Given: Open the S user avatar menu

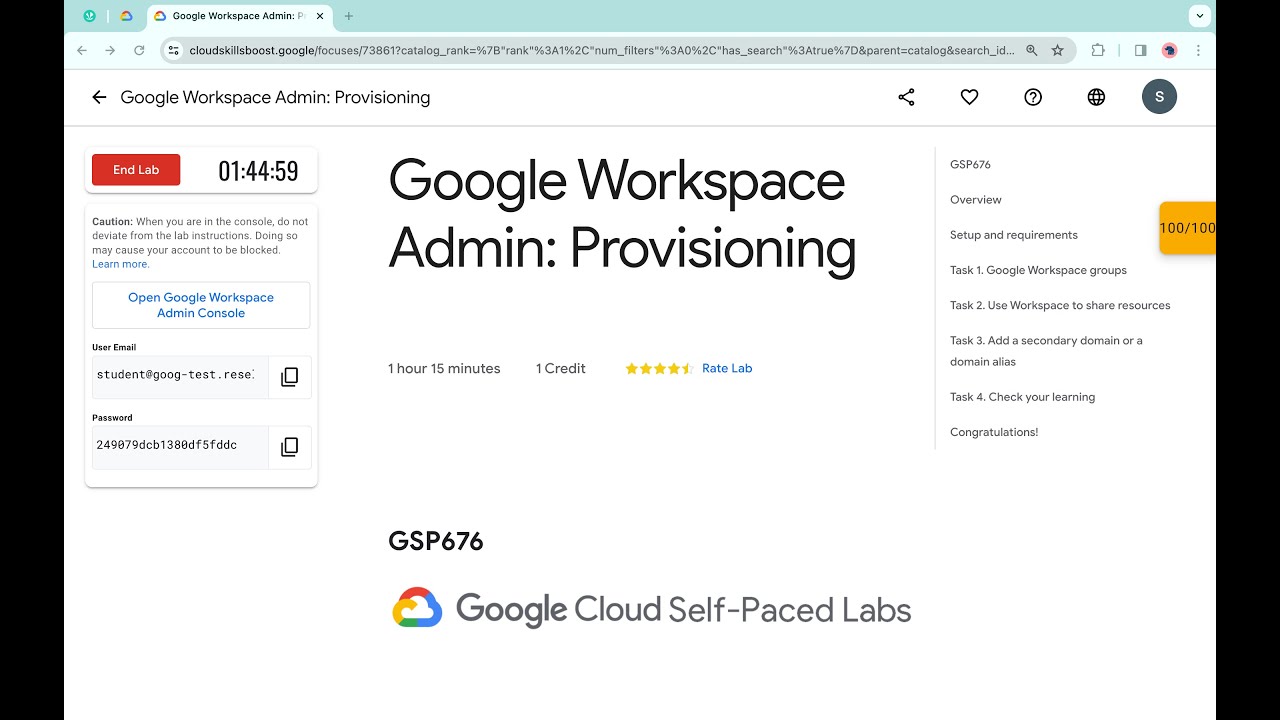Looking at the screenshot, I should (1159, 97).
